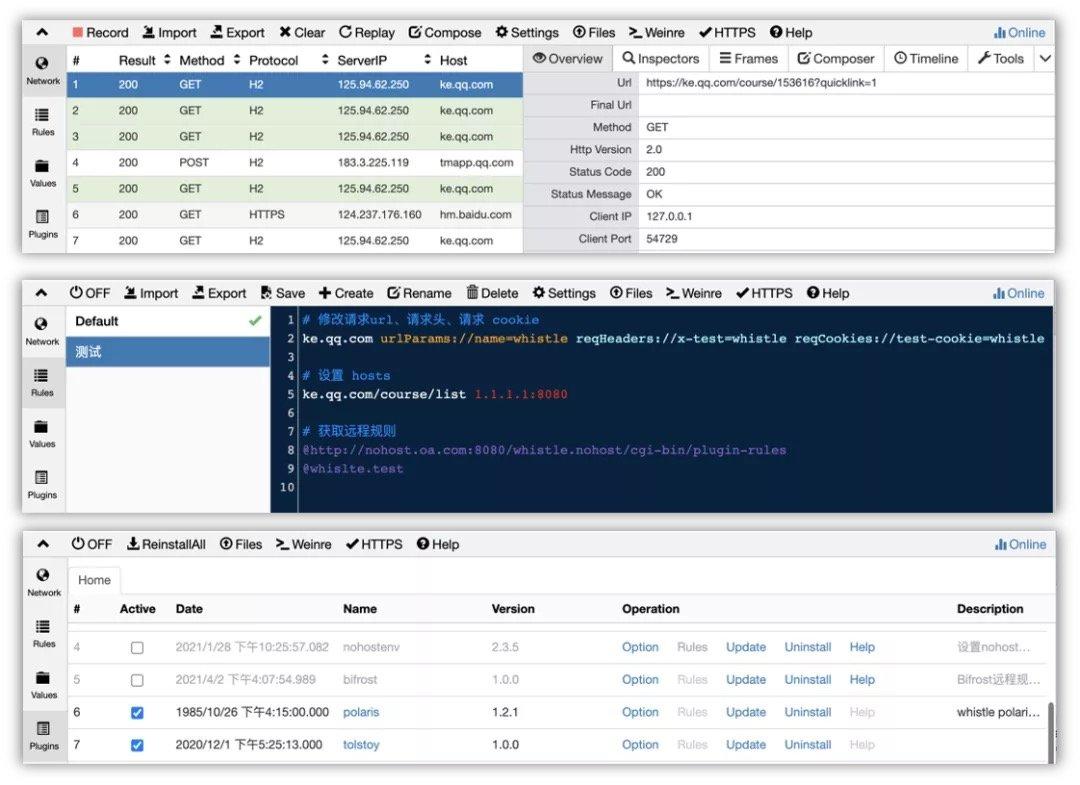Switch to the Timeline tab

coord(926,59)
